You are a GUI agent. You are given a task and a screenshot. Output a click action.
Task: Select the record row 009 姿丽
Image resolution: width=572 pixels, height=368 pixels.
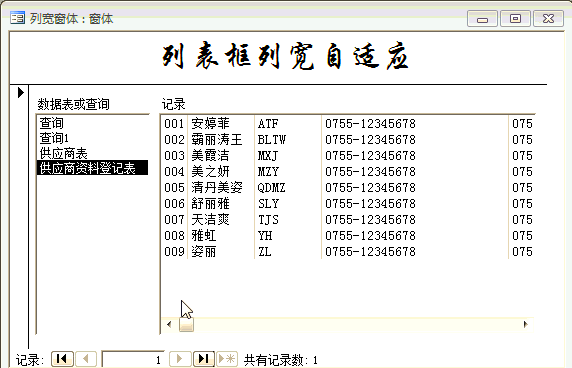click(x=348, y=252)
